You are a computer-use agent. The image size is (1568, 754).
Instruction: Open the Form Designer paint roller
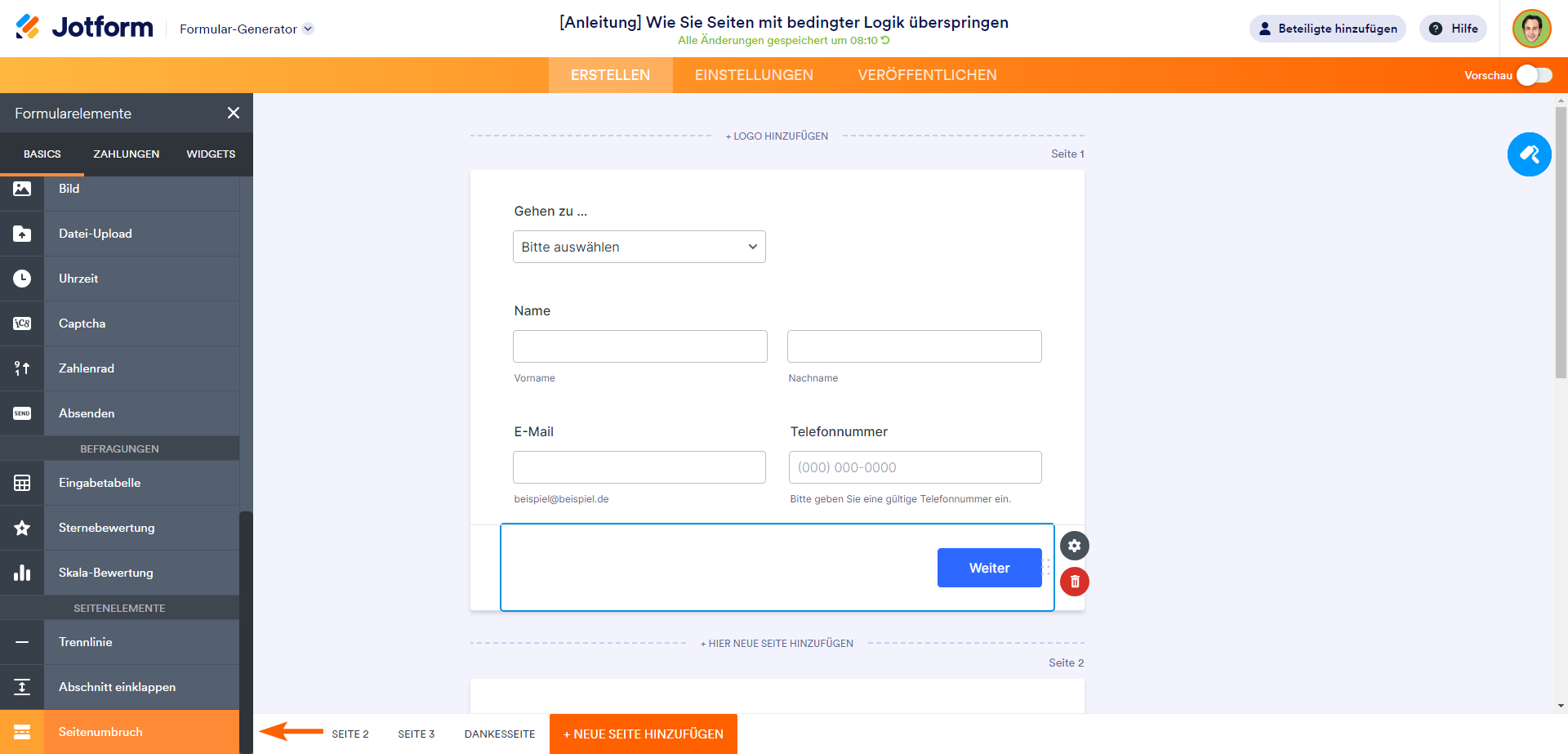click(1529, 154)
